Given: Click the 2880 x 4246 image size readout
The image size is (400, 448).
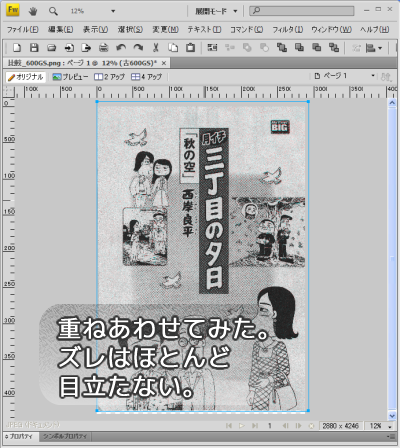Looking at the screenshot, I should pos(340,426).
